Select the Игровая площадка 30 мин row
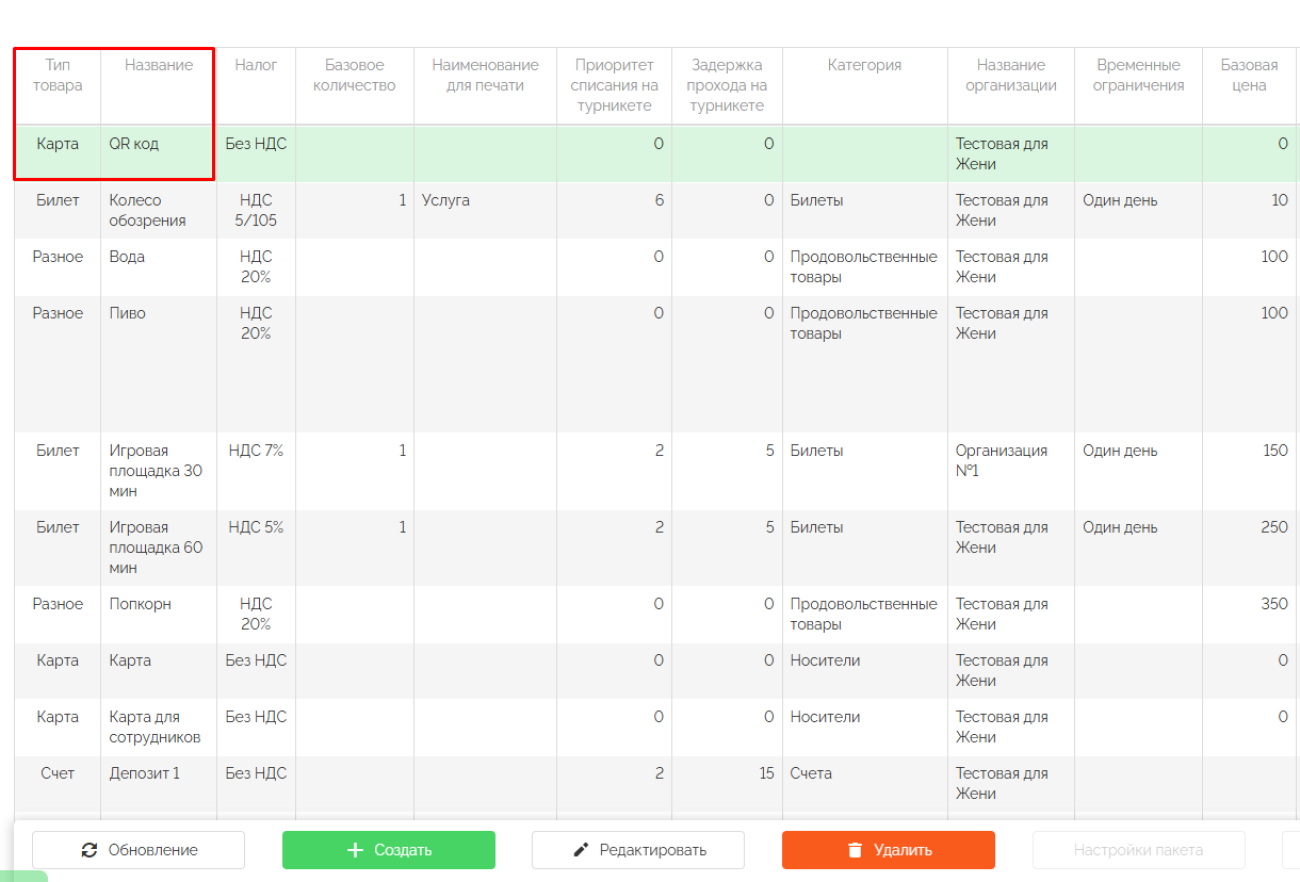 (155, 470)
